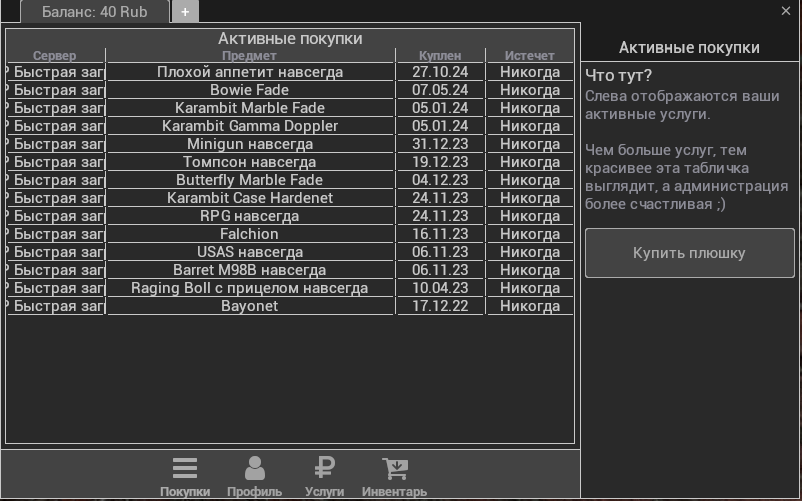Click purchase date 16.11.23
802x501 pixels.
pyautogui.click(x=440, y=234)
